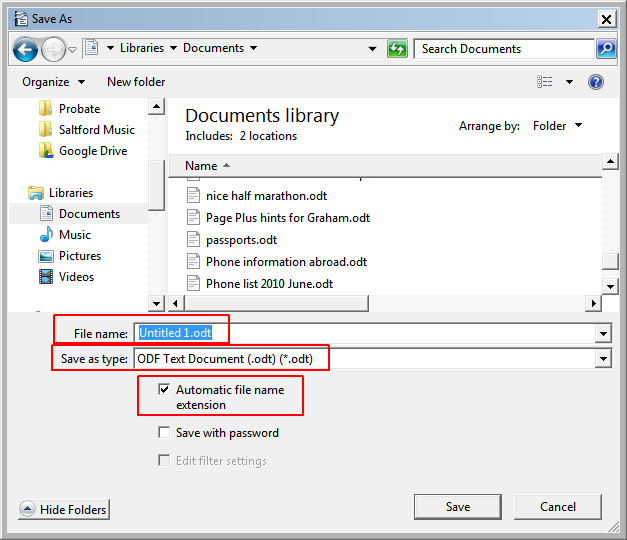Open the Arrange by Folder dropdown
The height and width of the screenshot is (540, 627).
(558, 126)
